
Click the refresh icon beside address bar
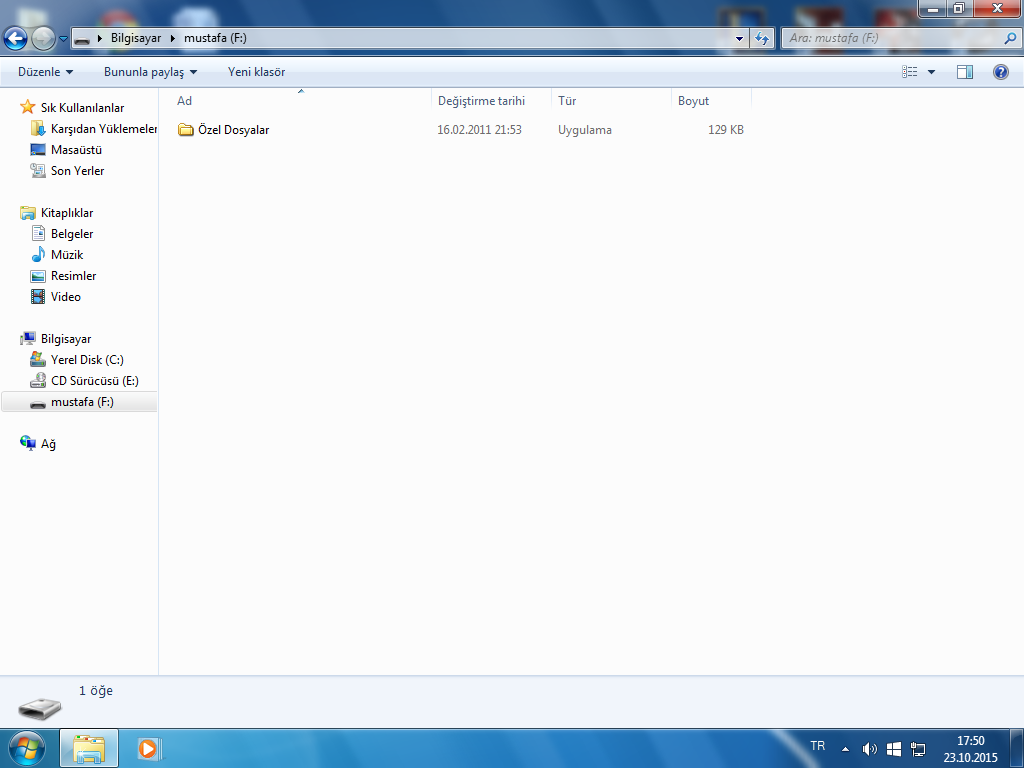[x=762, y=39]
